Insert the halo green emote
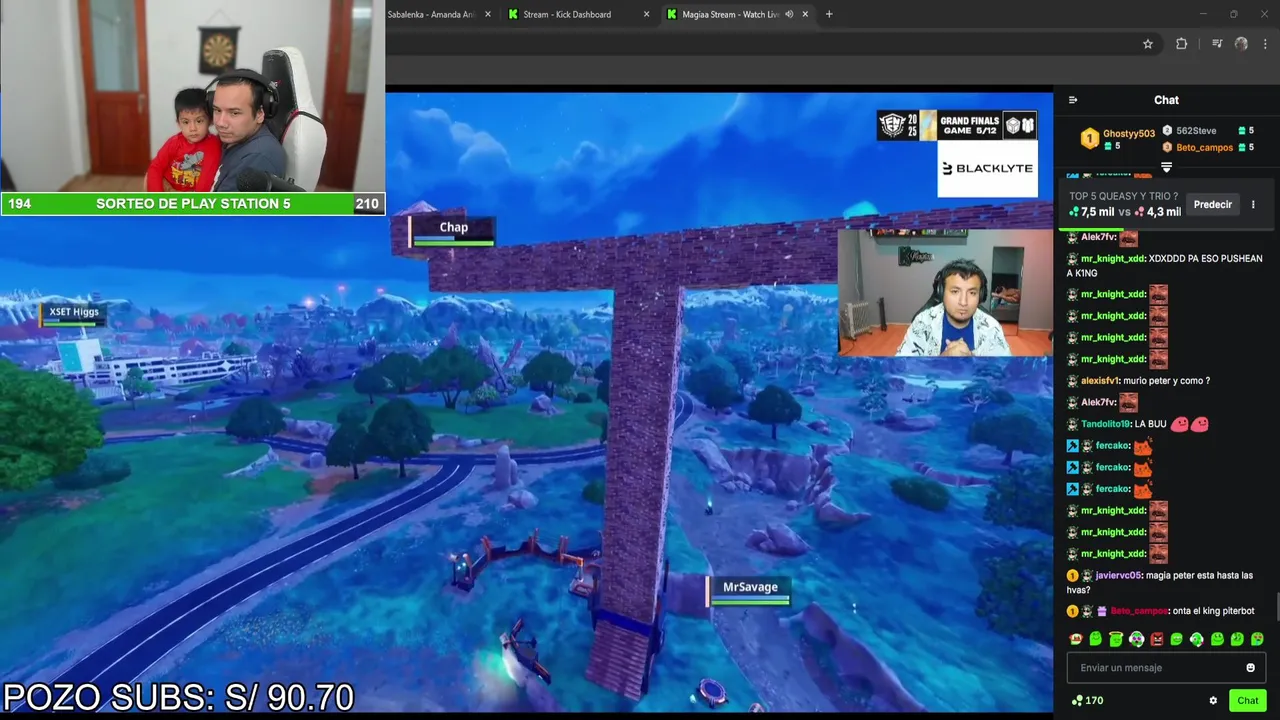Screen dimensions: 1280x720 [x=1116, y=639]
